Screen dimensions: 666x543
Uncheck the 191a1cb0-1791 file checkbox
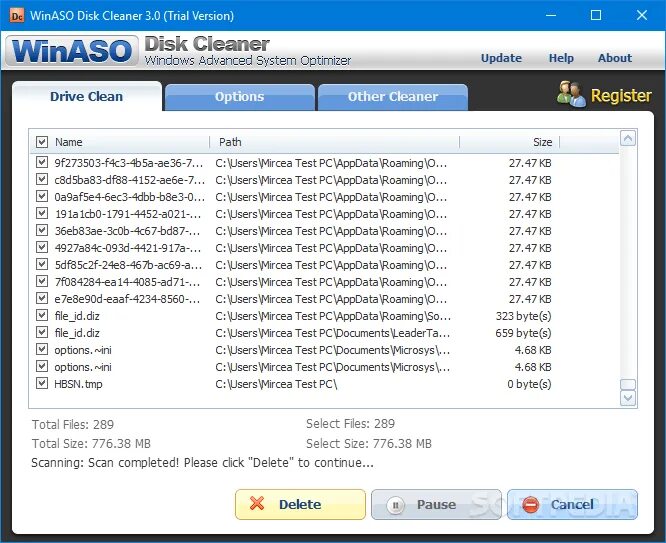coord(42,213)
